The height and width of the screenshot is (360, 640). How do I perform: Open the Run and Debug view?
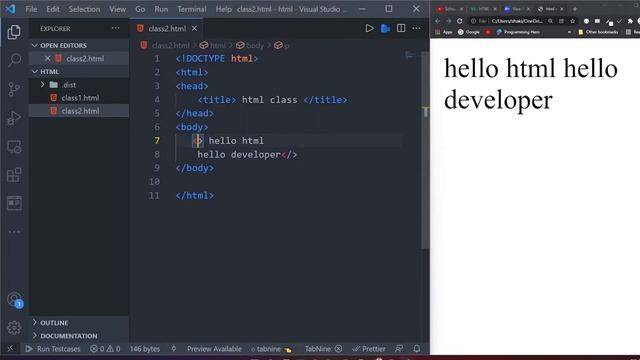14,118
